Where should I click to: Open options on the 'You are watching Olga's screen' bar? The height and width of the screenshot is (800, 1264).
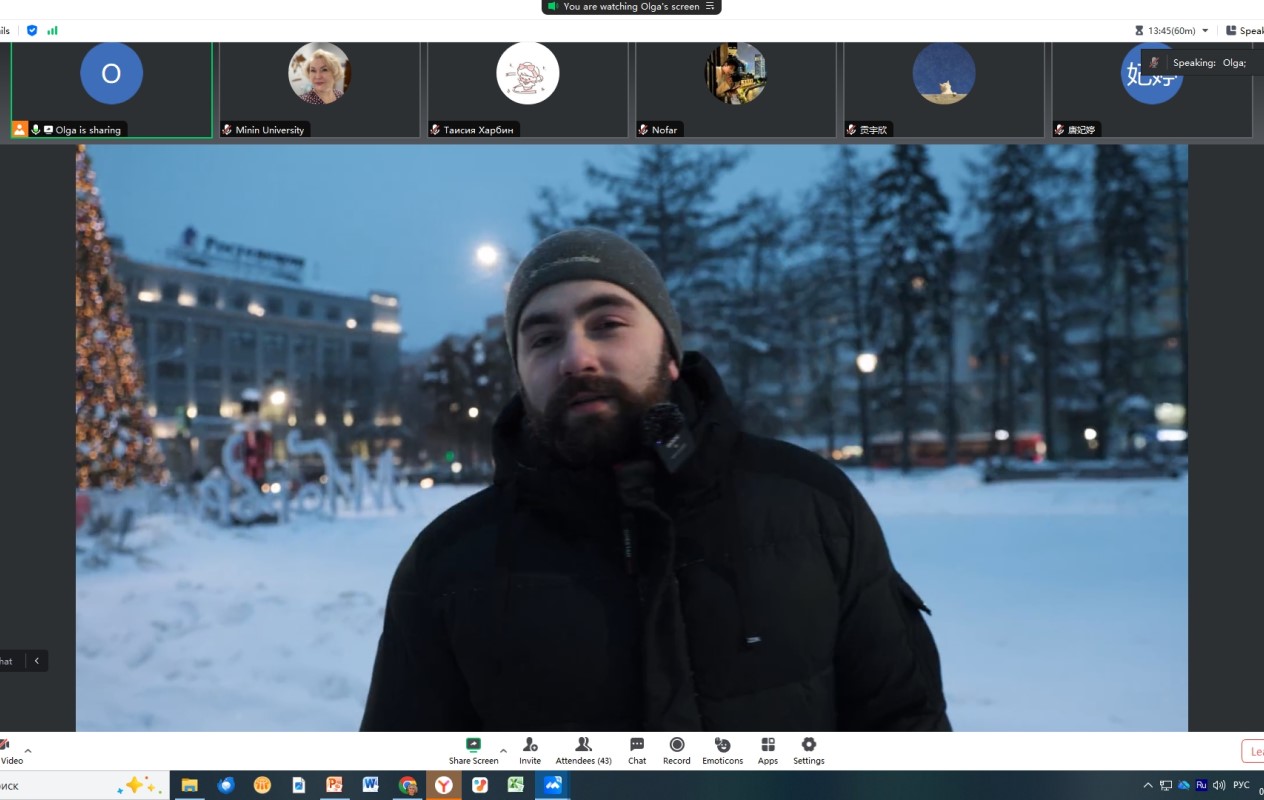pos(710,6)
